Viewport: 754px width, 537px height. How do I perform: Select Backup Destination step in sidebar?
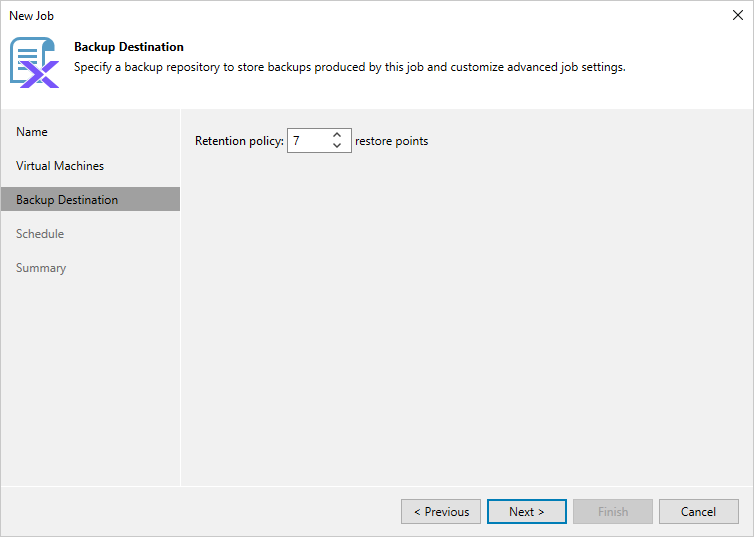pos(67,200)
